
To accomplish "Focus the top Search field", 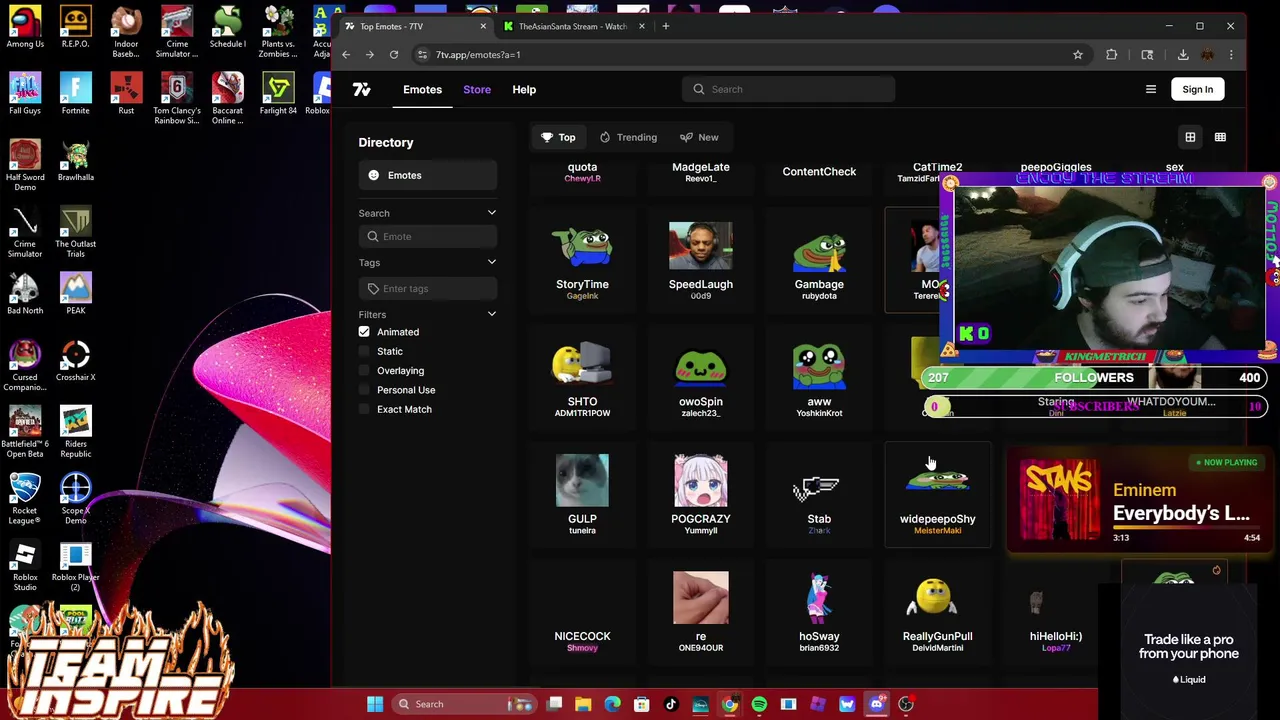I will point(788,89).
